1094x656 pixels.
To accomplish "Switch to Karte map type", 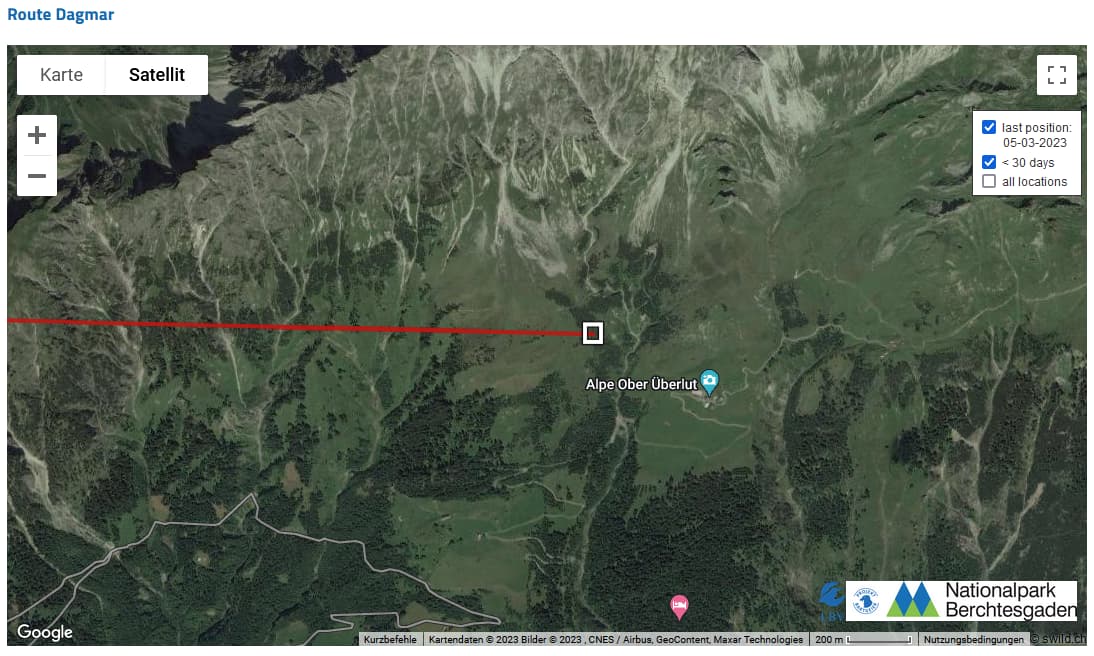I will click(x=61, y=75).
